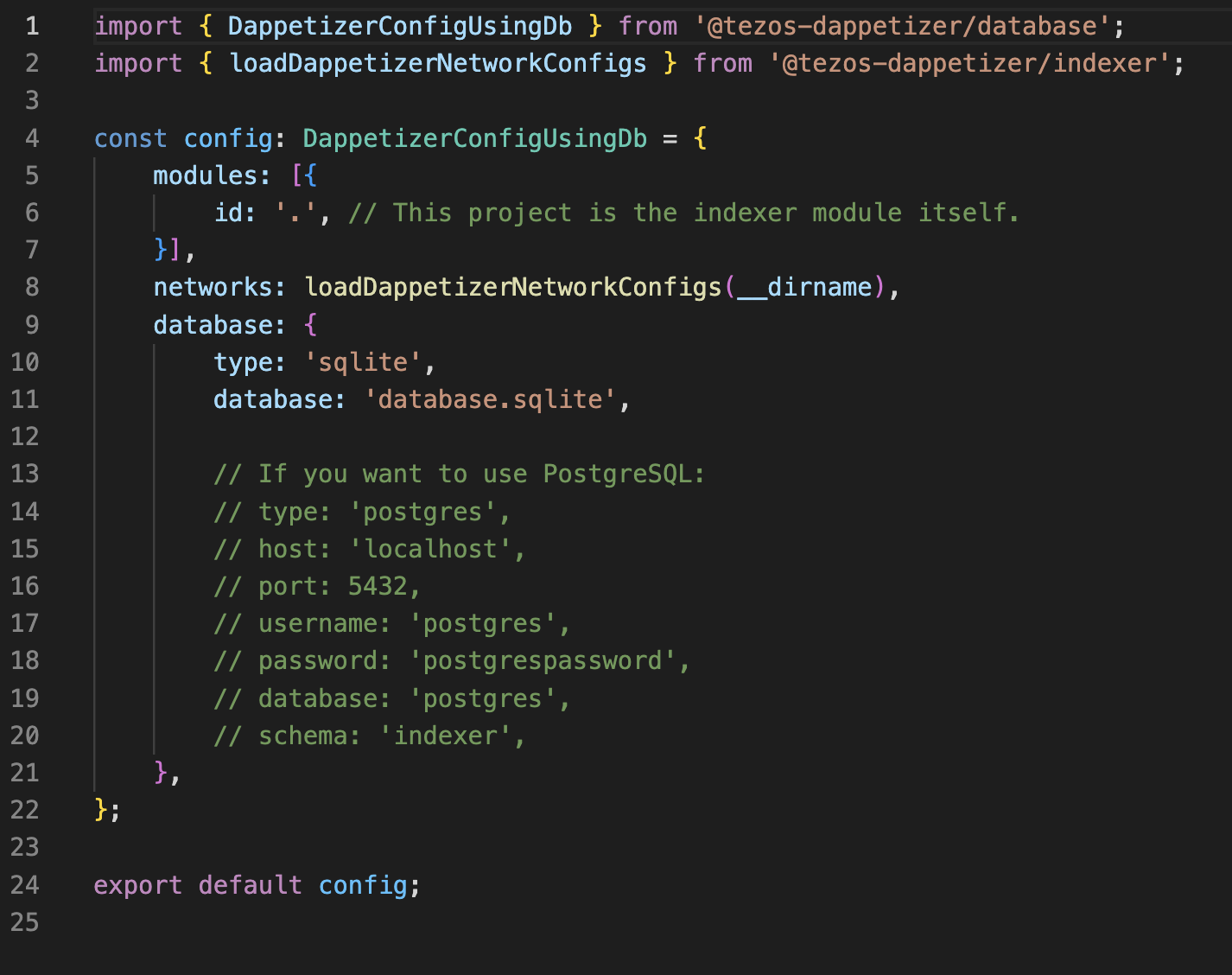Click the commented 'postgrespassword' value
The image size is (1232, 975).
[543, 660]
